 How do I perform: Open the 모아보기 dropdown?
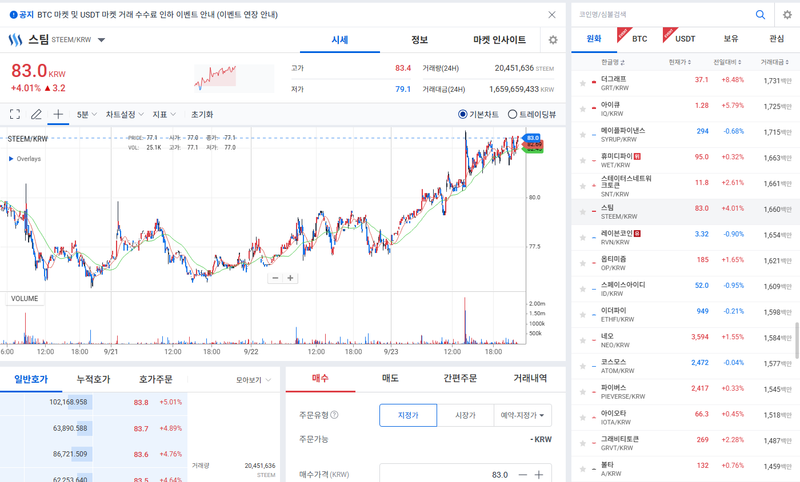point(253,380)
